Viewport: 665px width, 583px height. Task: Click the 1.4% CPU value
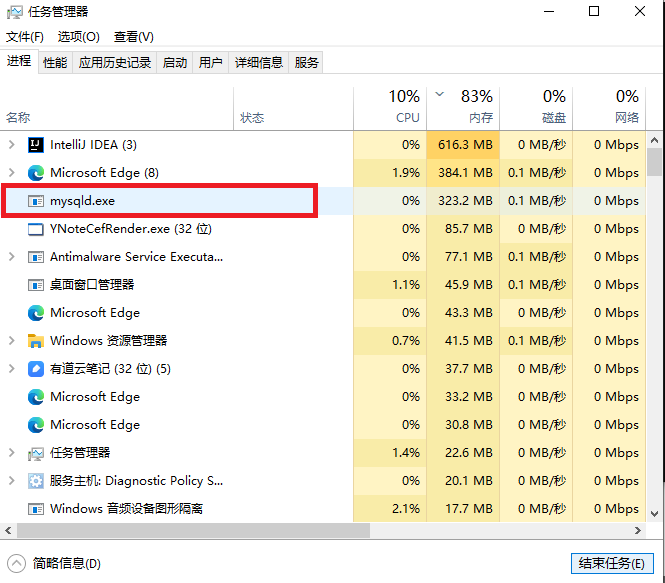click(x=406, y=453)
